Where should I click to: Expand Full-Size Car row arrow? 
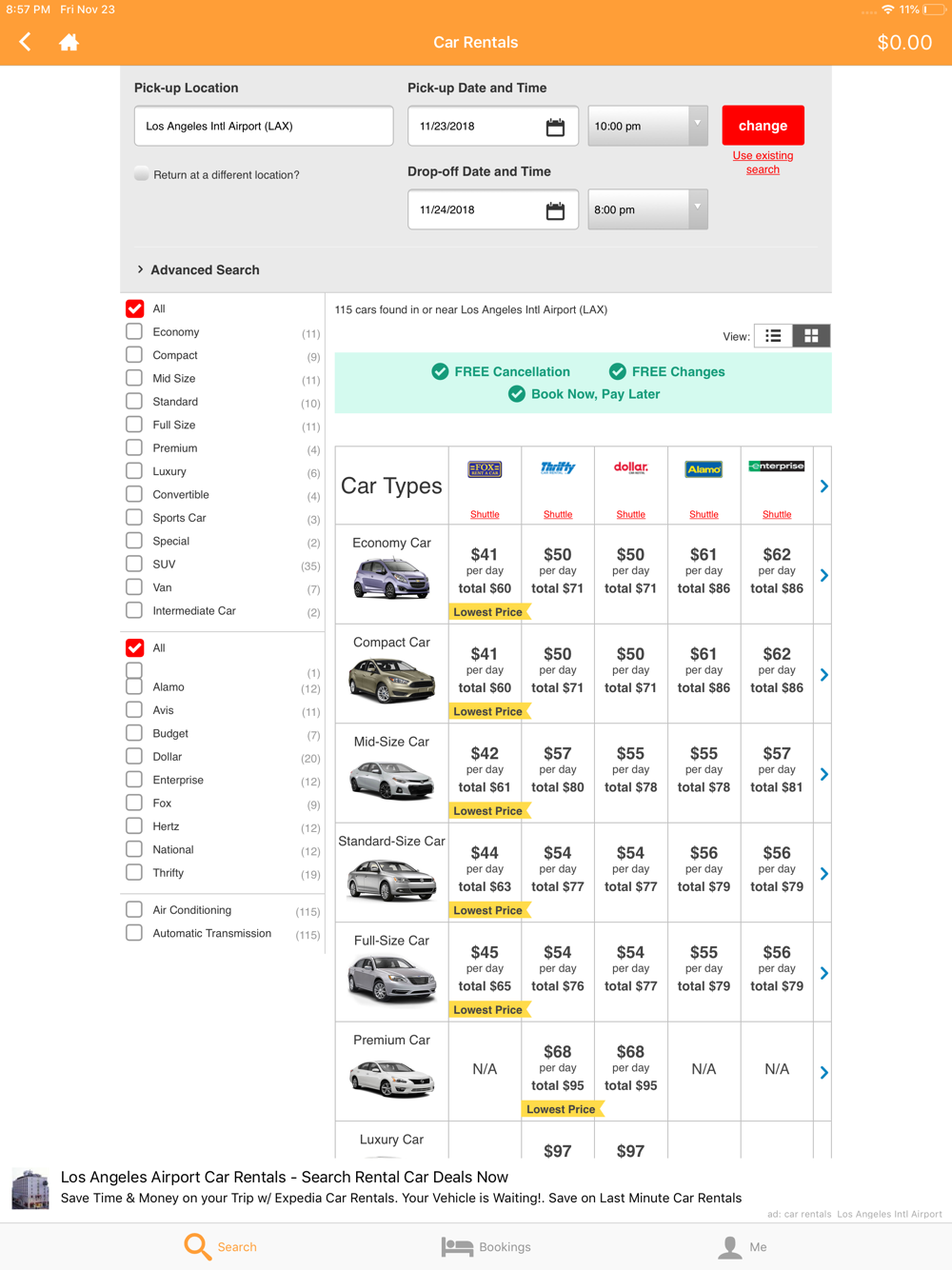823,973
